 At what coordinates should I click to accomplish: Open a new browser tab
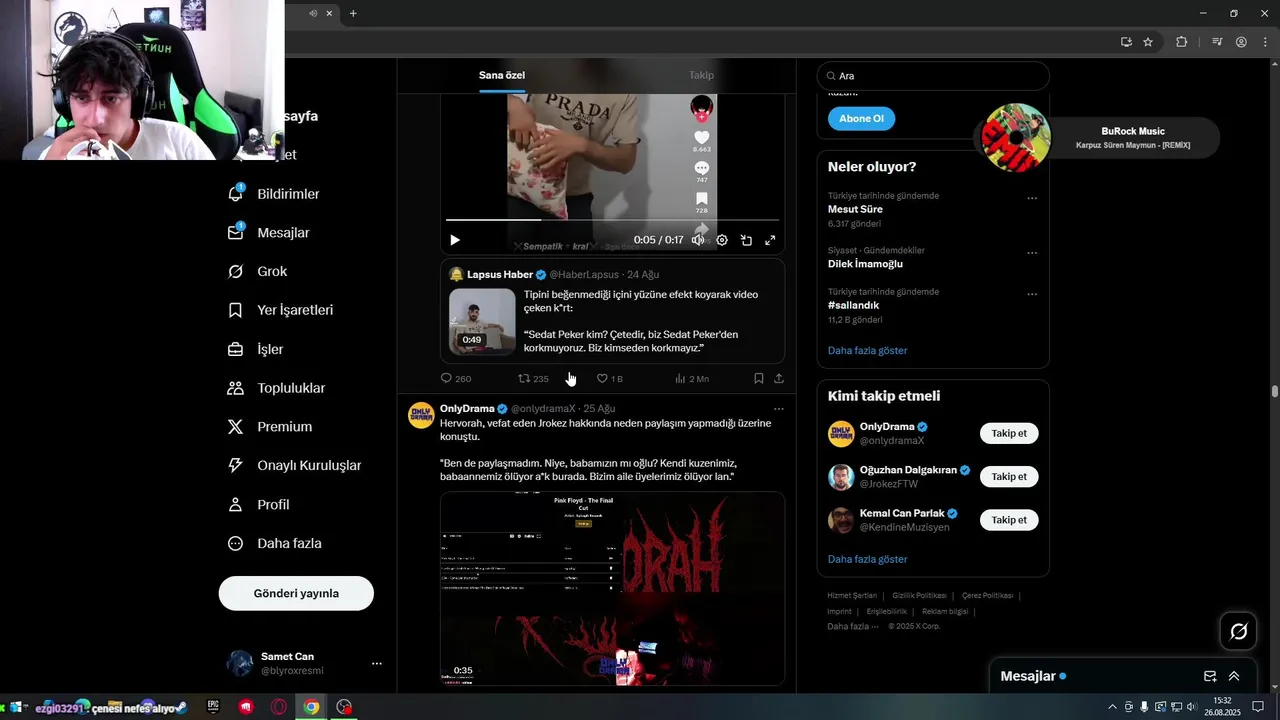point(353,13)
